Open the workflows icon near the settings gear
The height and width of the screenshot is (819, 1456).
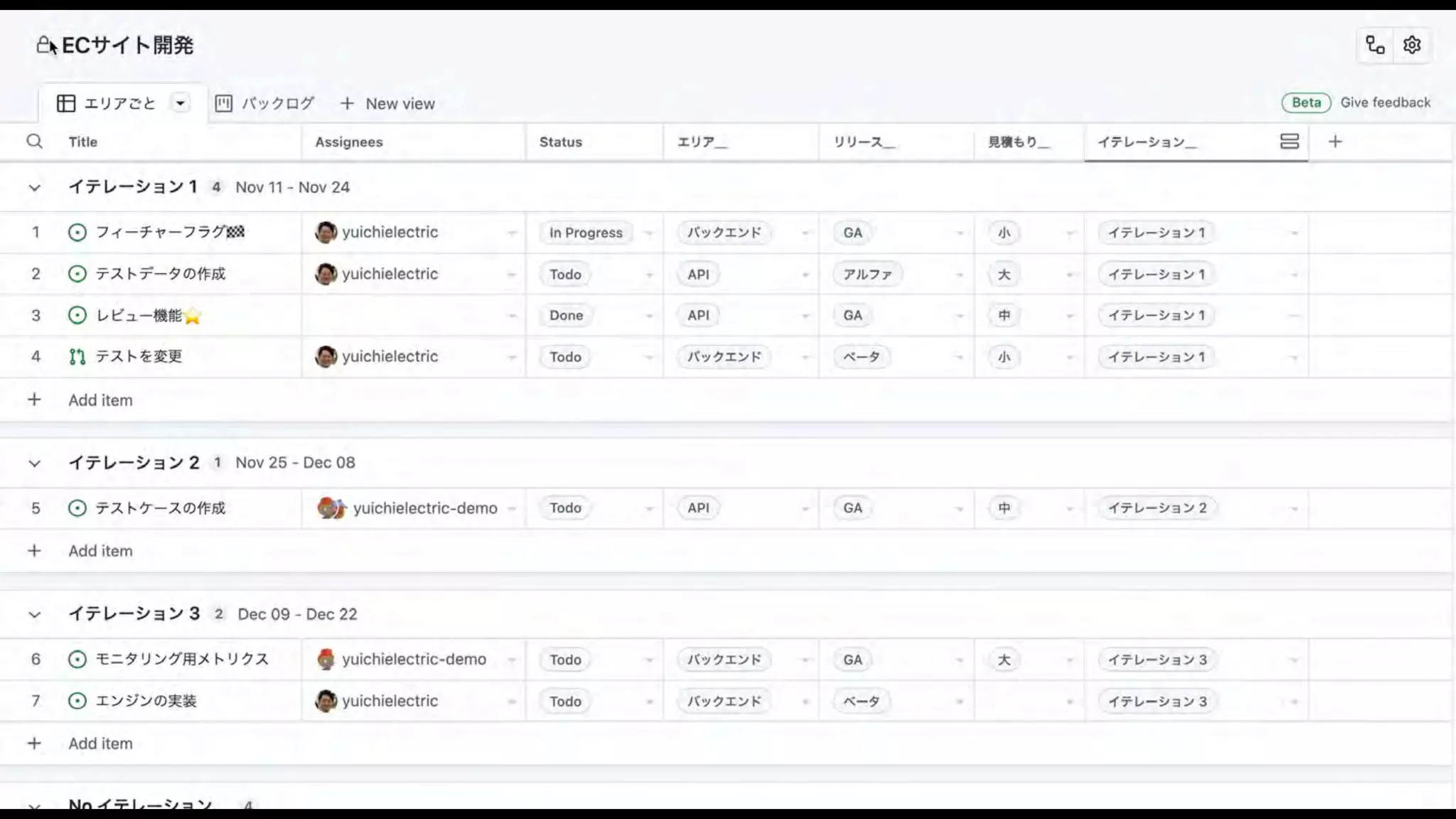point(1375,45)
